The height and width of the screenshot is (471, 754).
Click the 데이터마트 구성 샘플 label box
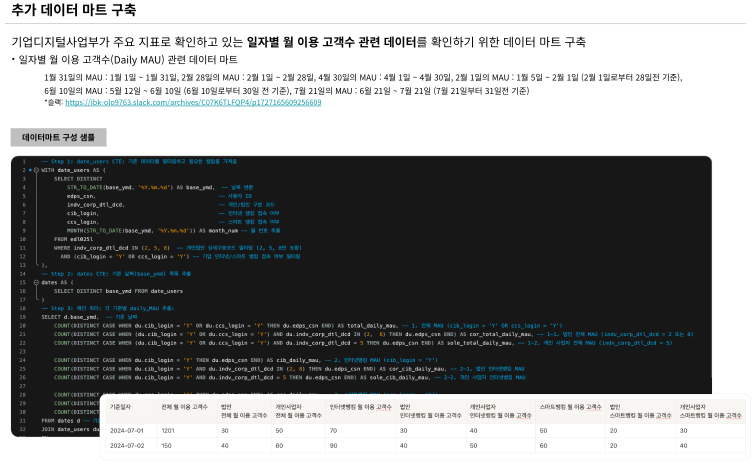click(59, 137)
